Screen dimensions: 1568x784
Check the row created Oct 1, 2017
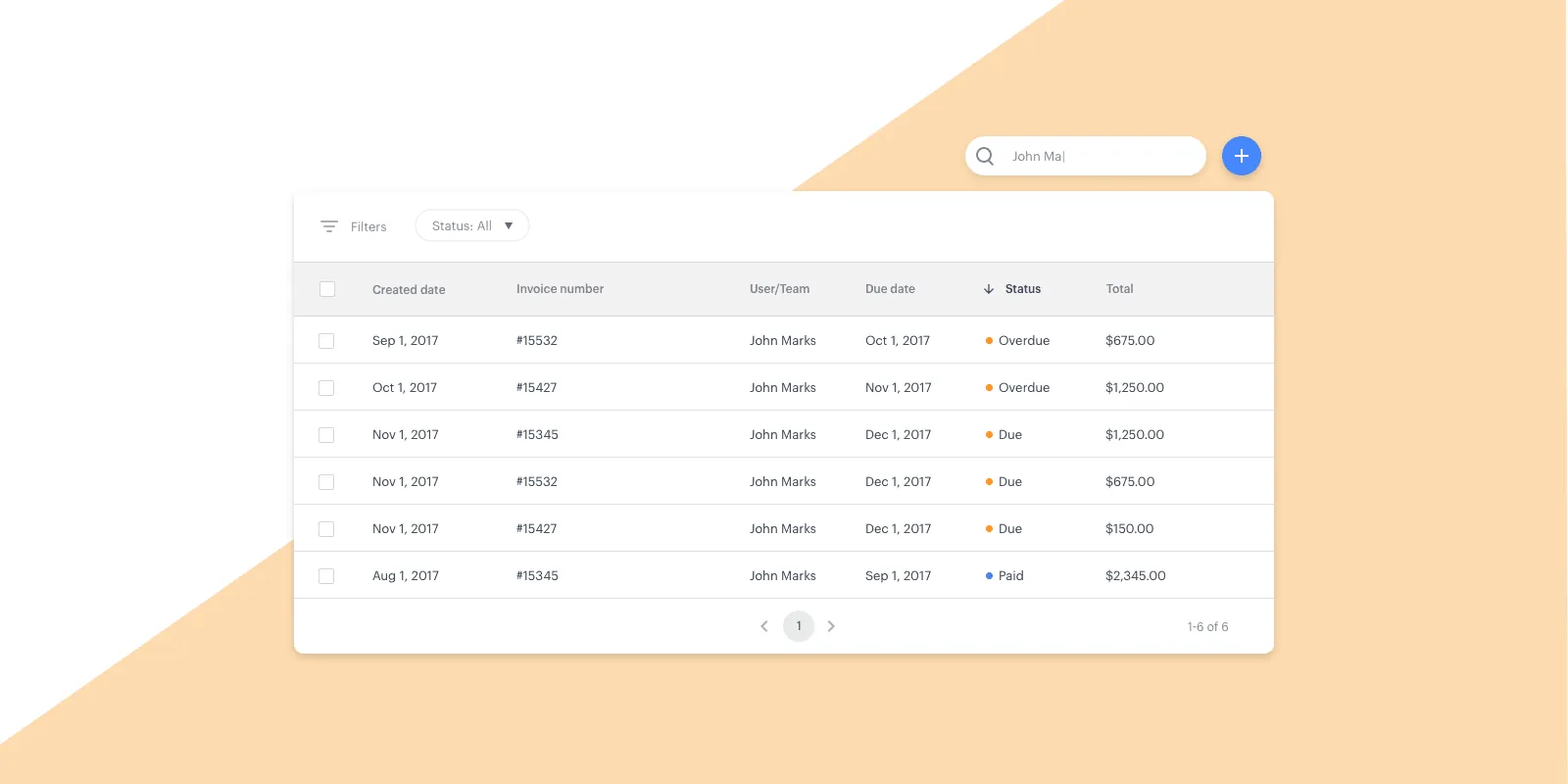pyautogui.click(x=326, y=388)
